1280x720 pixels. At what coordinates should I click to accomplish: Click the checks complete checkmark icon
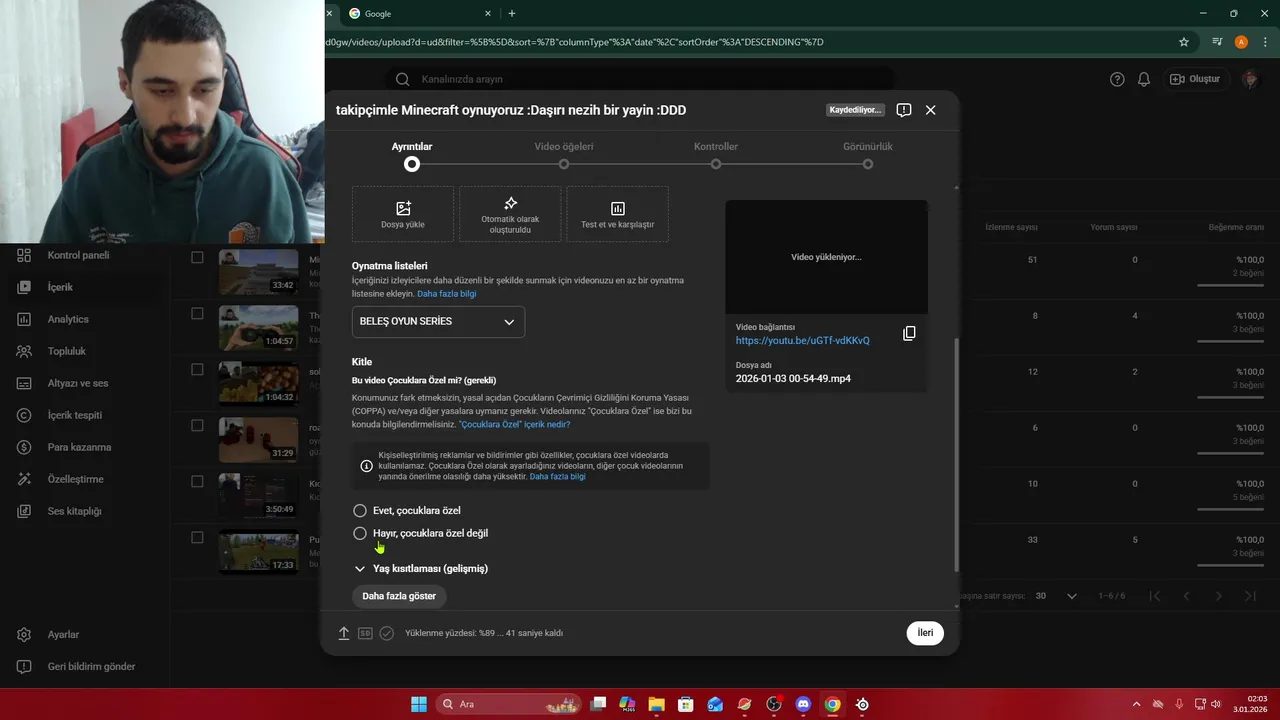click(x=387, y=633)
